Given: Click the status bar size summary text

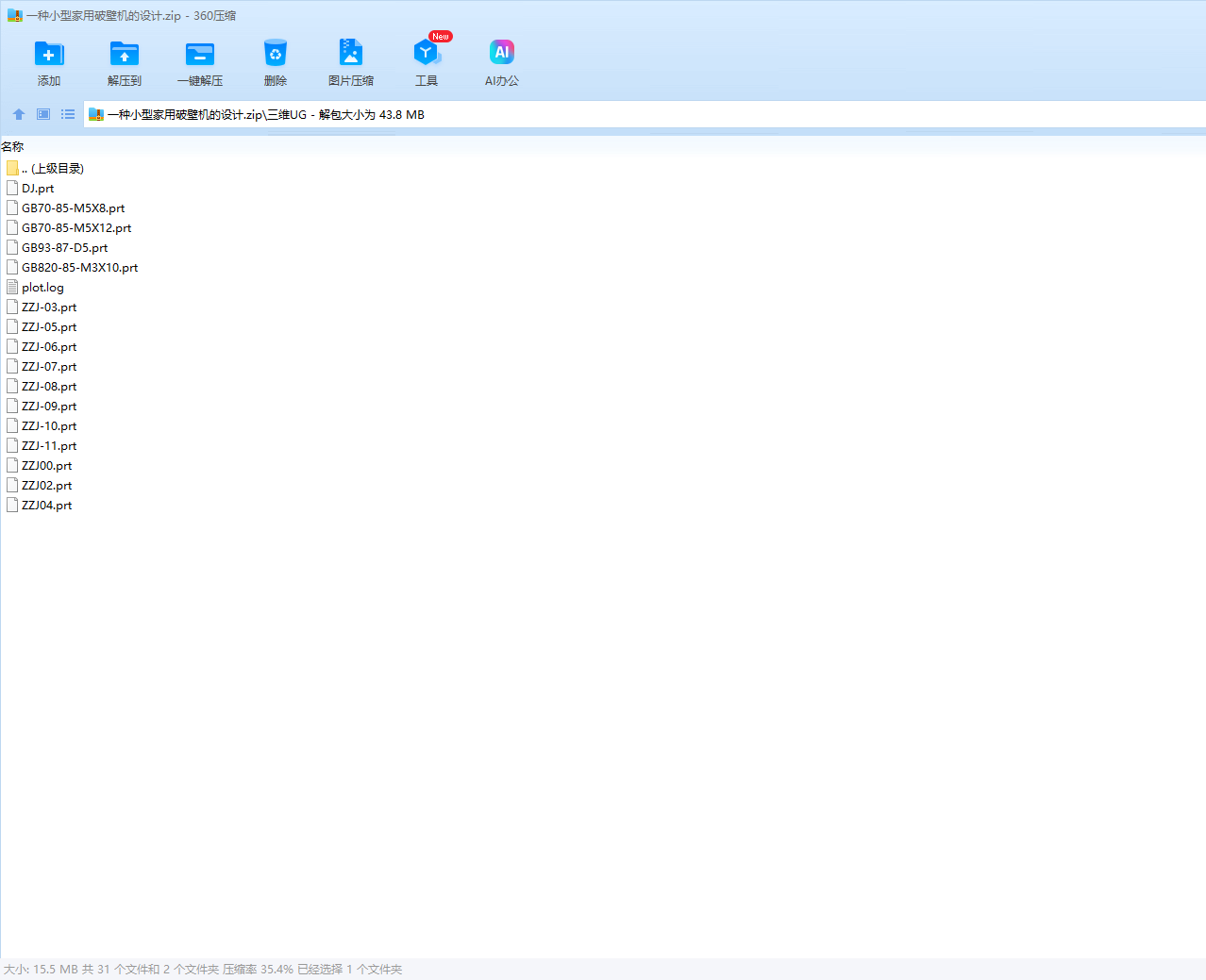Looking at the screenshot, I should click(x=203, y=969).
